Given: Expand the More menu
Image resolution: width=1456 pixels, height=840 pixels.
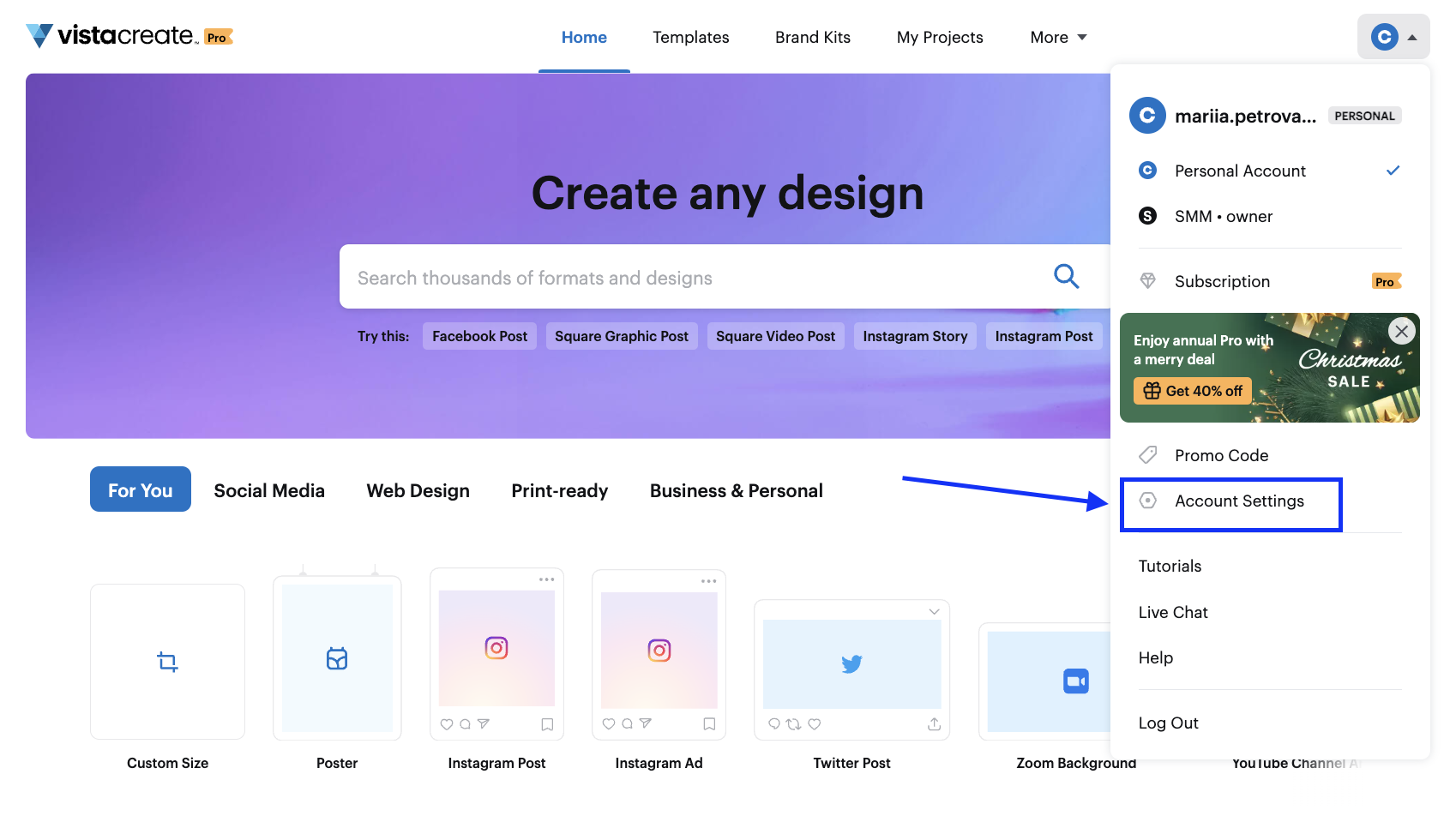Looking at the screenshot, I should click(1058, 37).
